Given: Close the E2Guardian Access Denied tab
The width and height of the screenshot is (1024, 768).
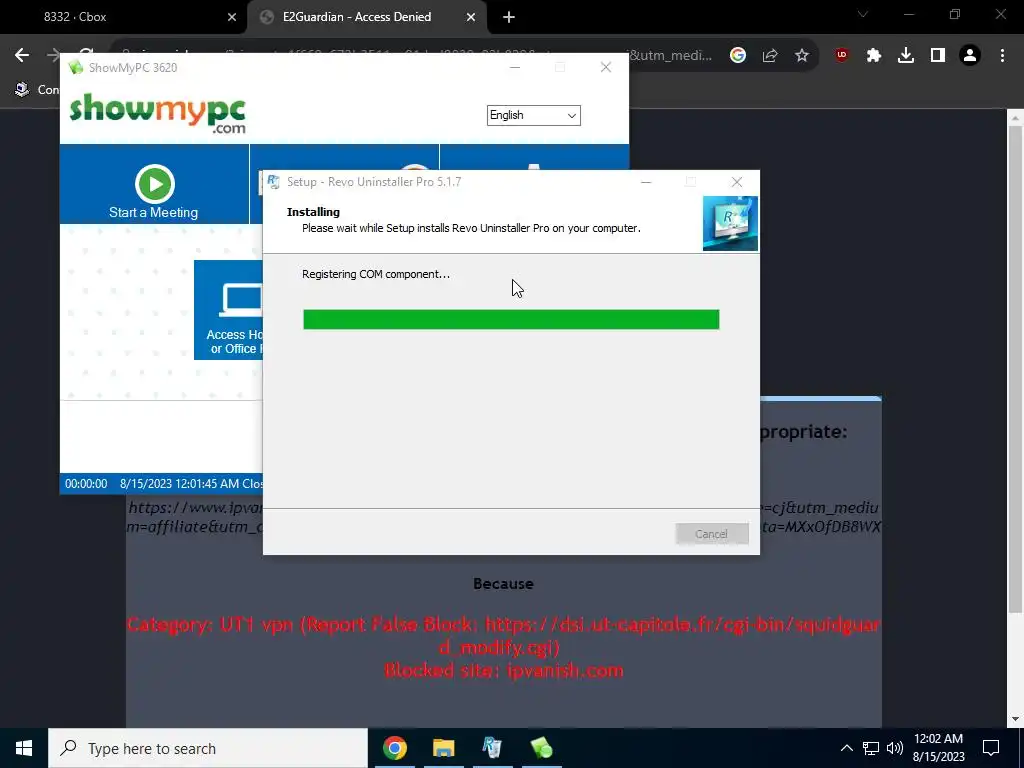Looking at the screenshot, I should 471,18.
